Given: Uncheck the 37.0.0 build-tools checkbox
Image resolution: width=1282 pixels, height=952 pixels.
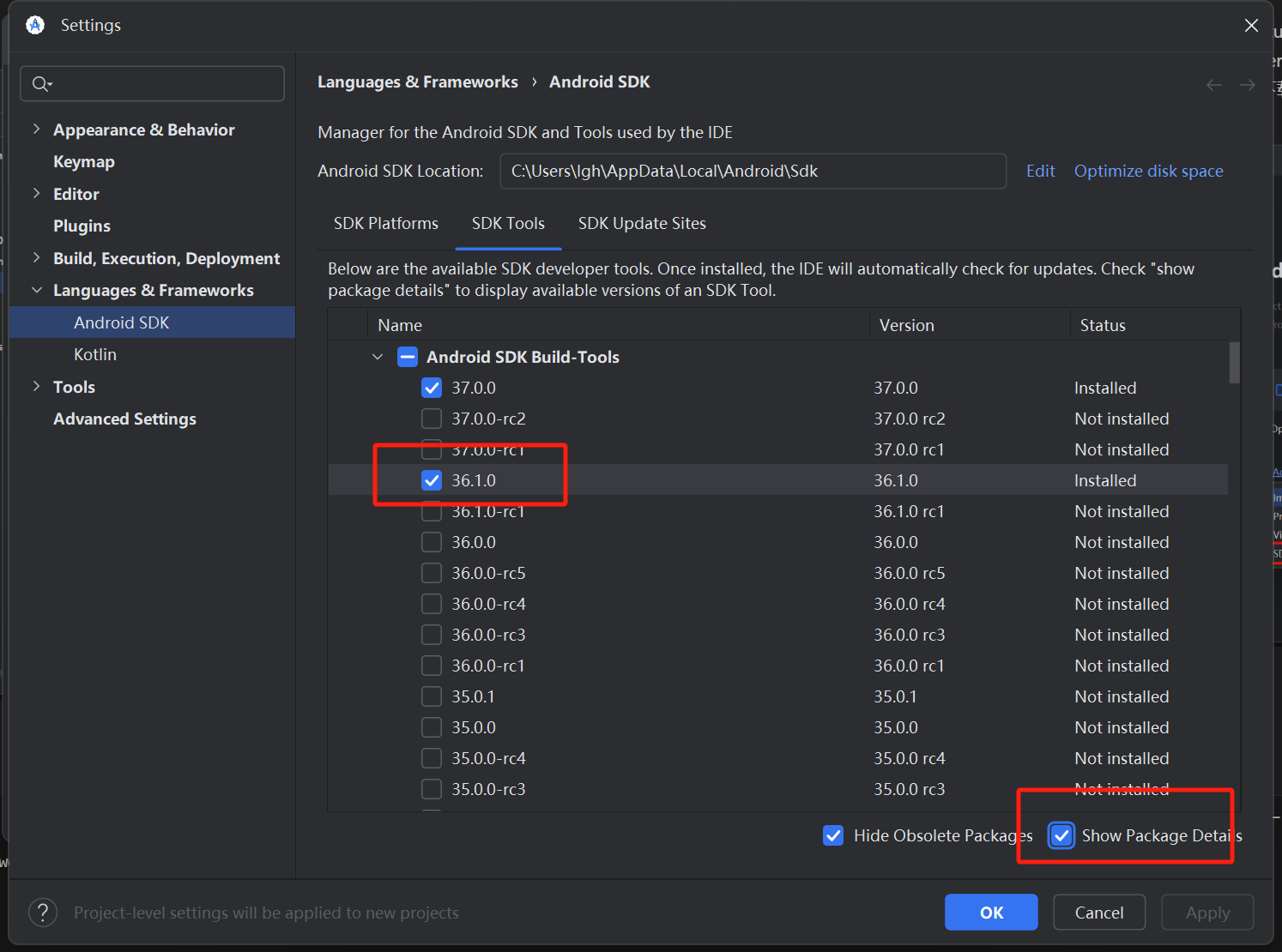Looking at the screenshot, I should [432, 388].
